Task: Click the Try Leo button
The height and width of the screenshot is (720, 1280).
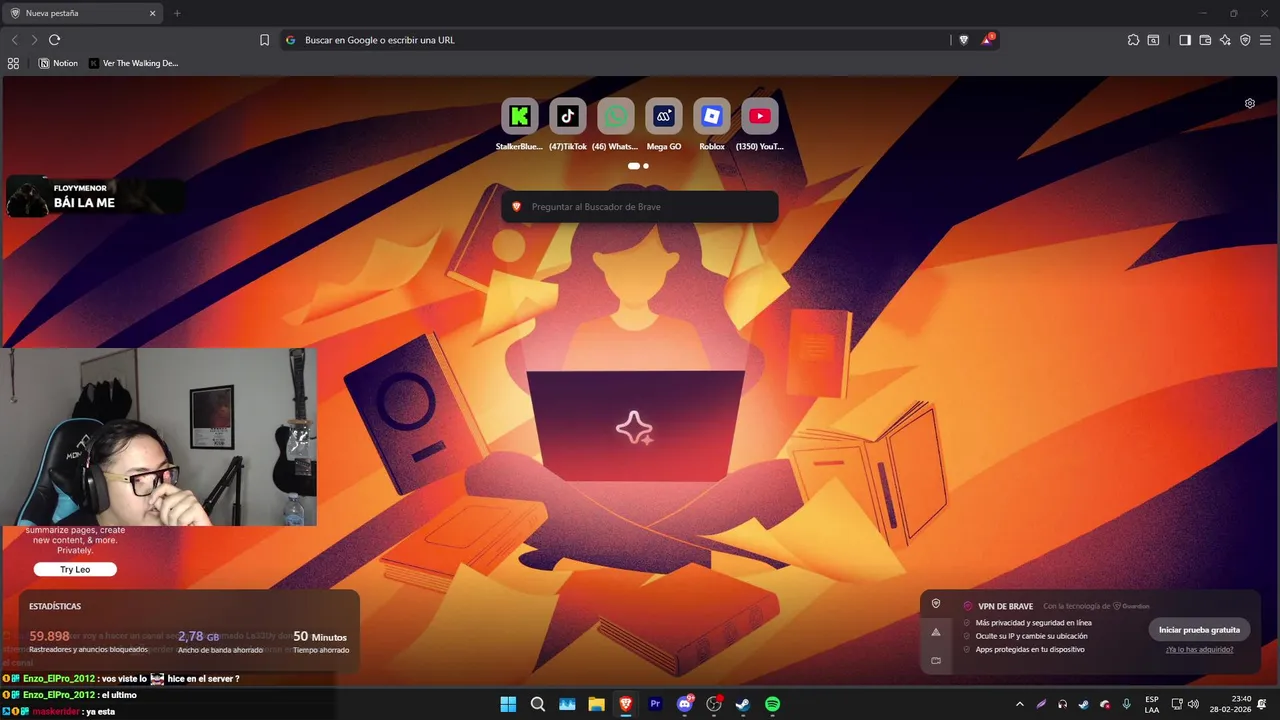Action: tap(75, 569)
